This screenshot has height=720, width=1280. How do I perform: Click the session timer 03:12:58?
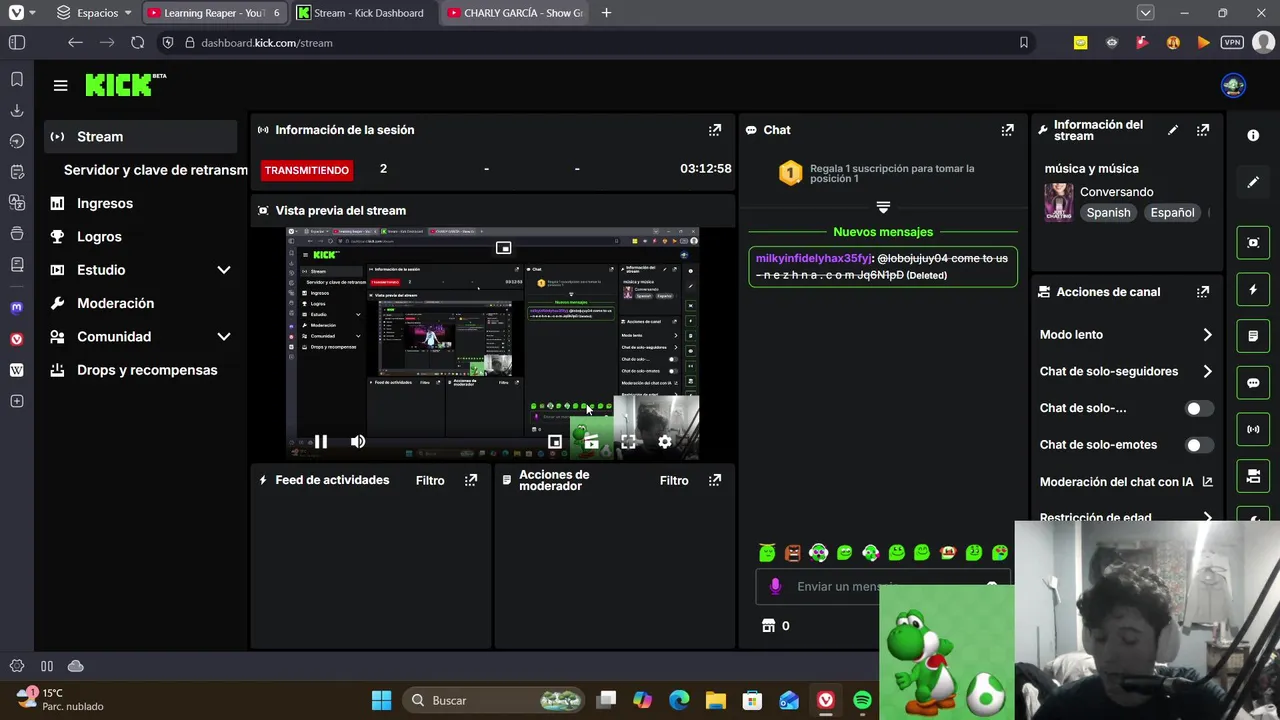706,169
